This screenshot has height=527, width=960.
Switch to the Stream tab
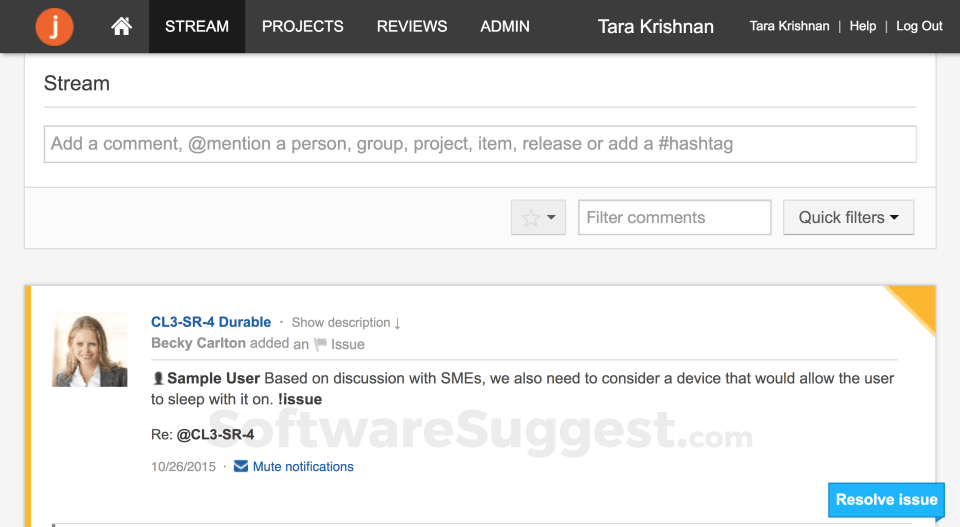tap(197, 27)
